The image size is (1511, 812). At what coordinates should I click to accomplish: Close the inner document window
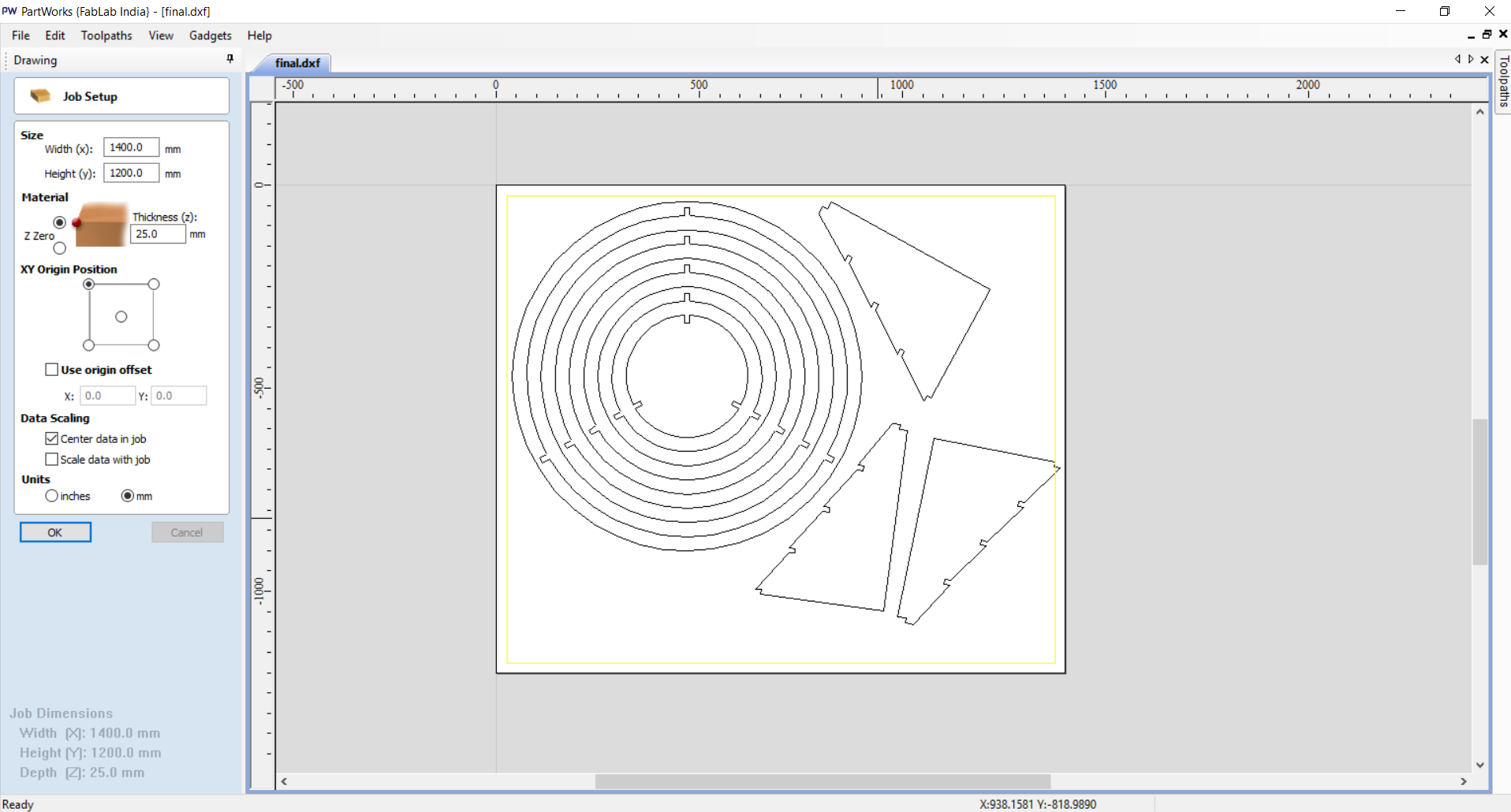tap(1503, 35)
